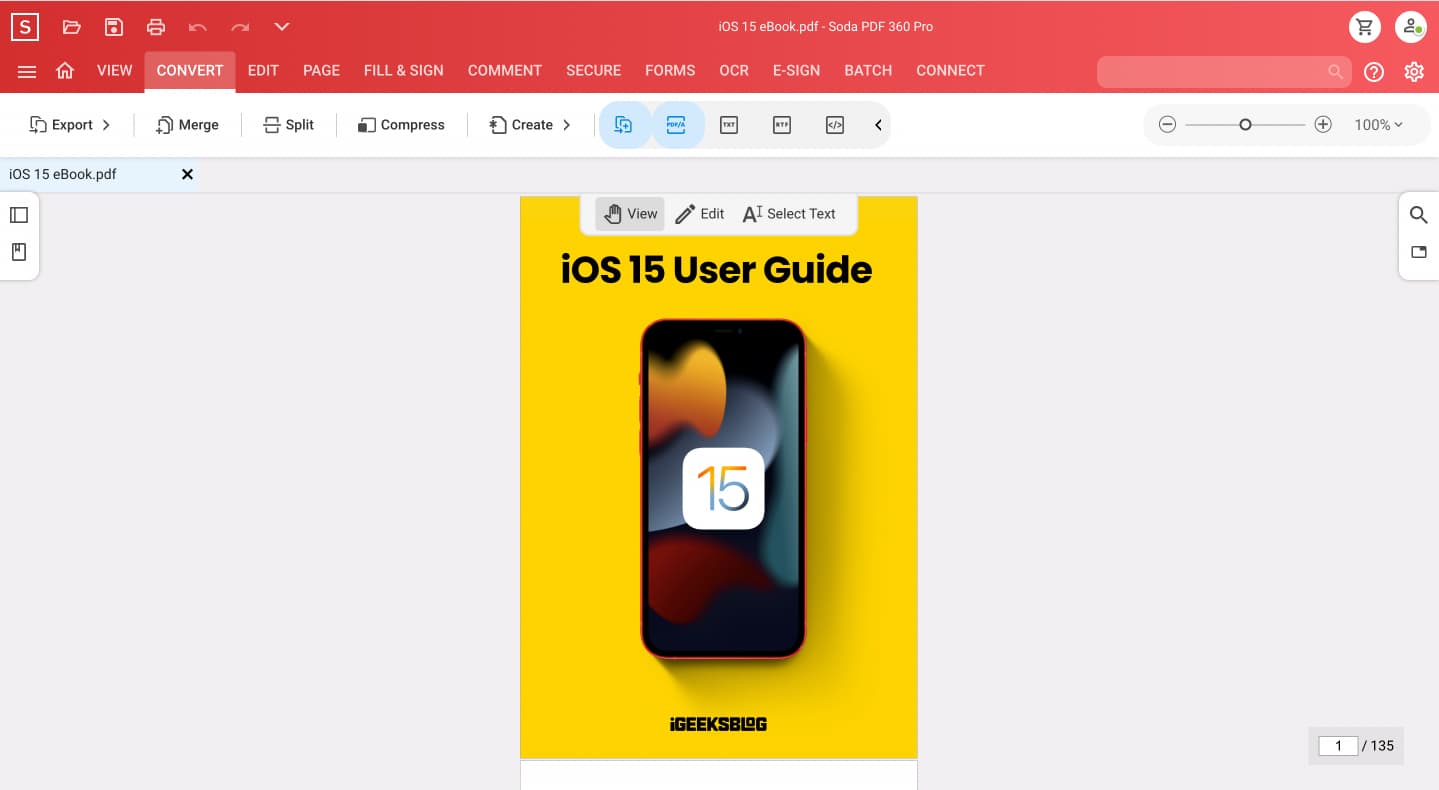1439x790 pixels.
Task: Open the search panel on the right
Action: point(1418,215)
